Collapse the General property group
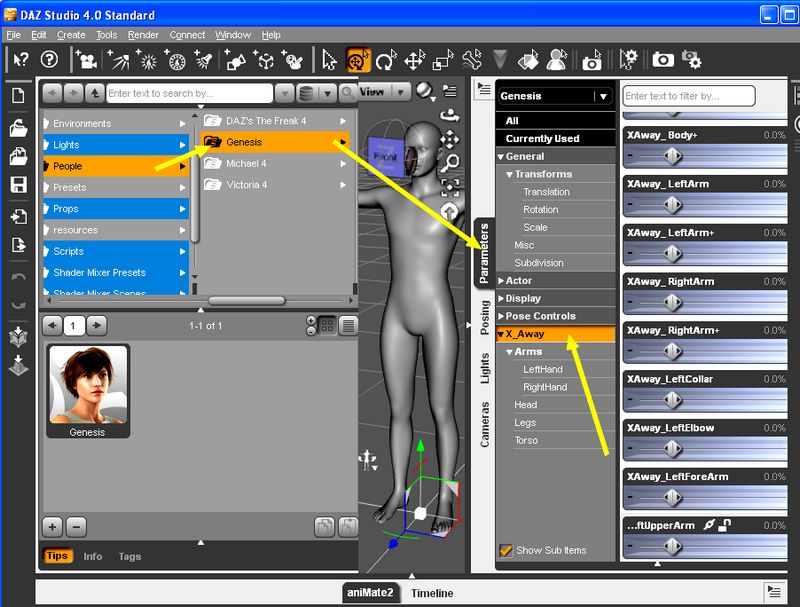The width and height of the screenshot is (800, 607). point(501,157)
